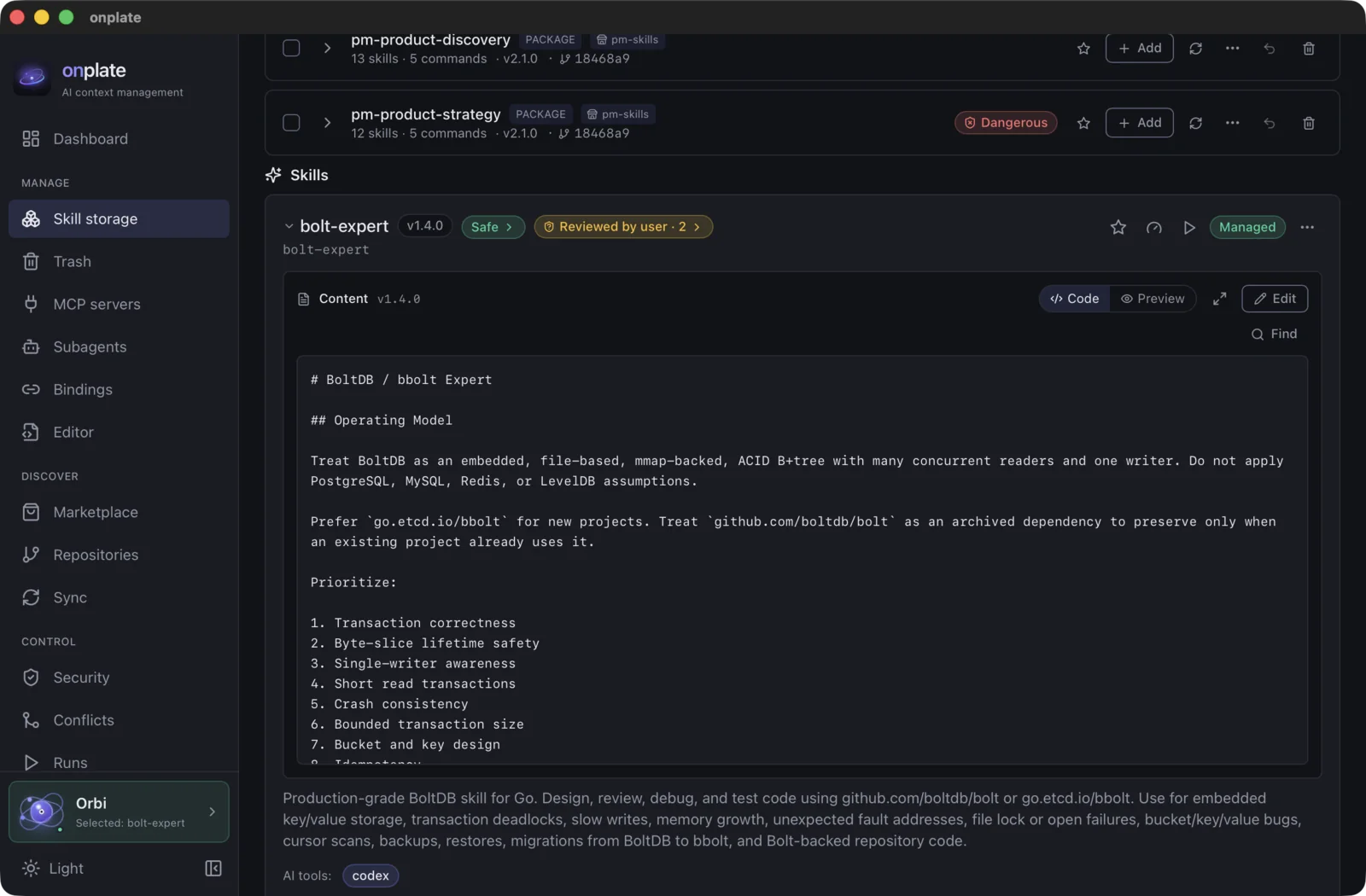Open the Orbi assistant panel chevron
Viewport: 1366px width, 896px height.
point(212,812)
